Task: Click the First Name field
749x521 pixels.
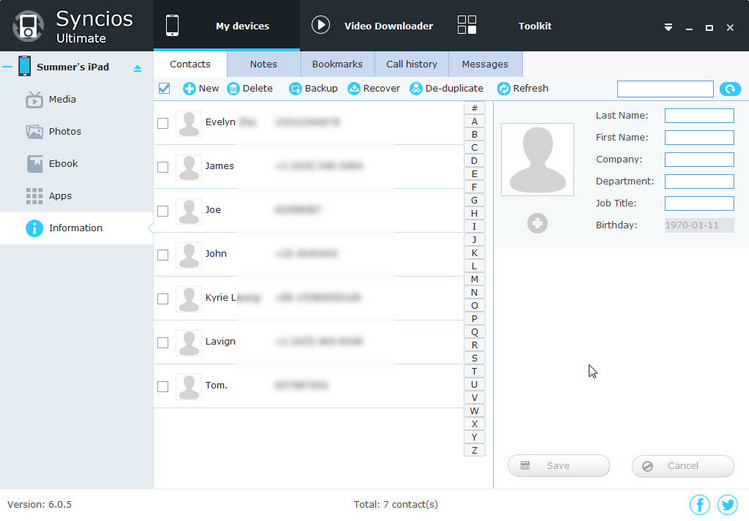Action: (699, 138)
